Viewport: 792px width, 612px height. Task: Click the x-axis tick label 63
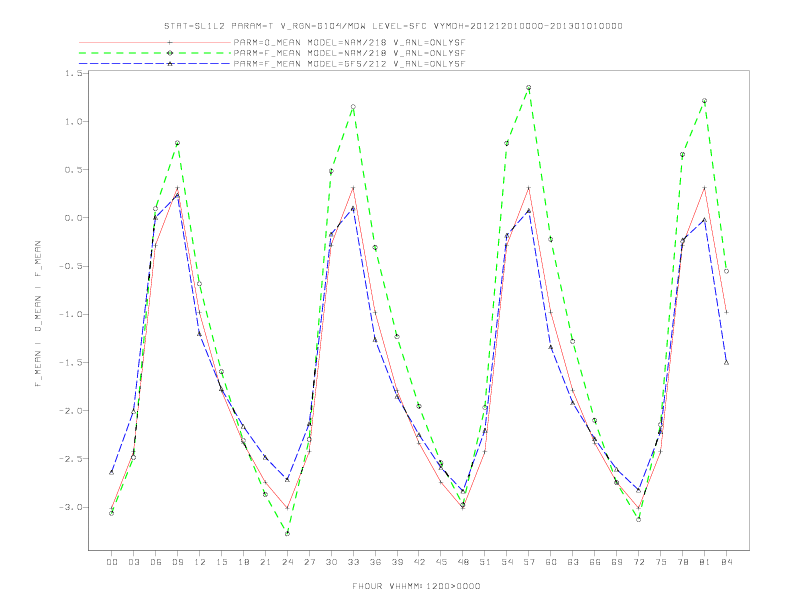tap(573, 562)
